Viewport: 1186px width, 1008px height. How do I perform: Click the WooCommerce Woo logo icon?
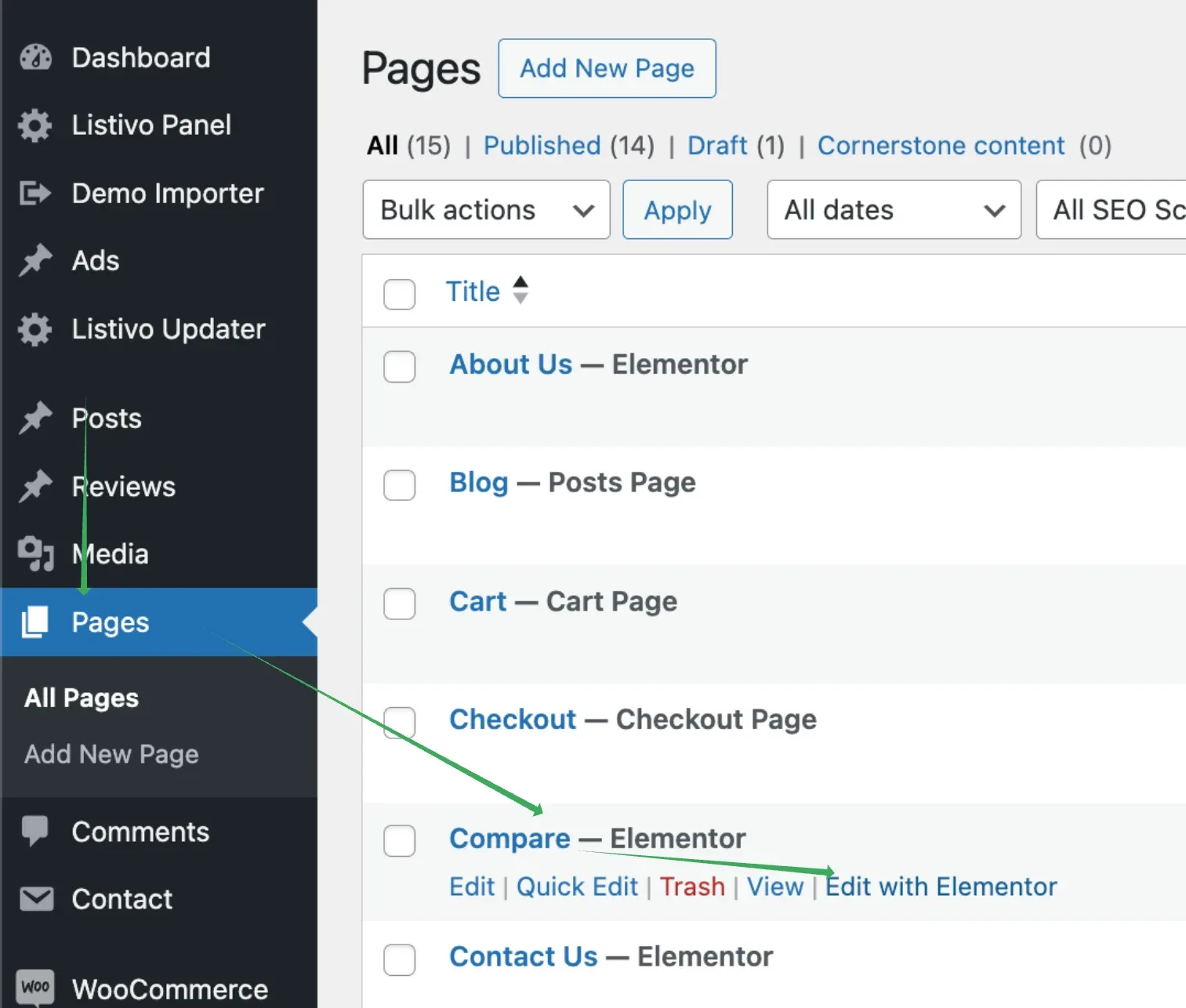35,987
